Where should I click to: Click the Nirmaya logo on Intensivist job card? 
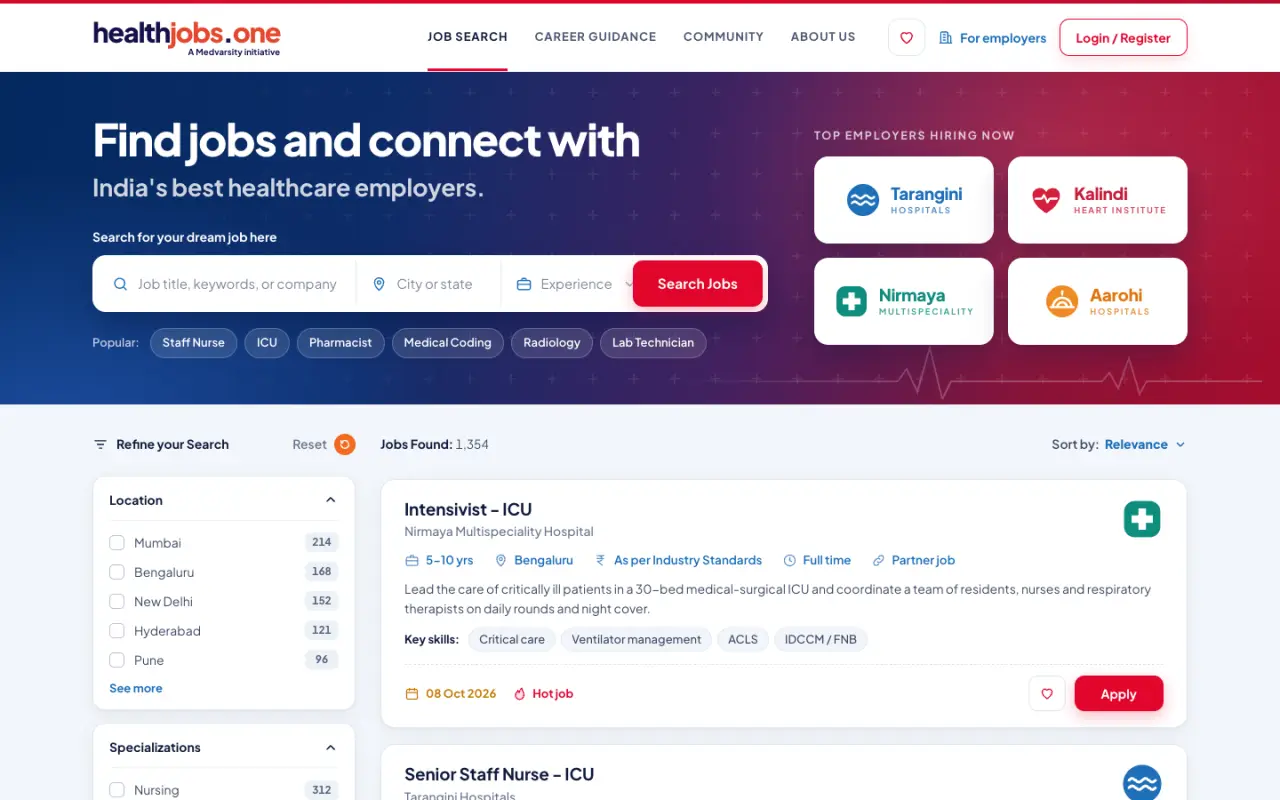click(1142, 519)
